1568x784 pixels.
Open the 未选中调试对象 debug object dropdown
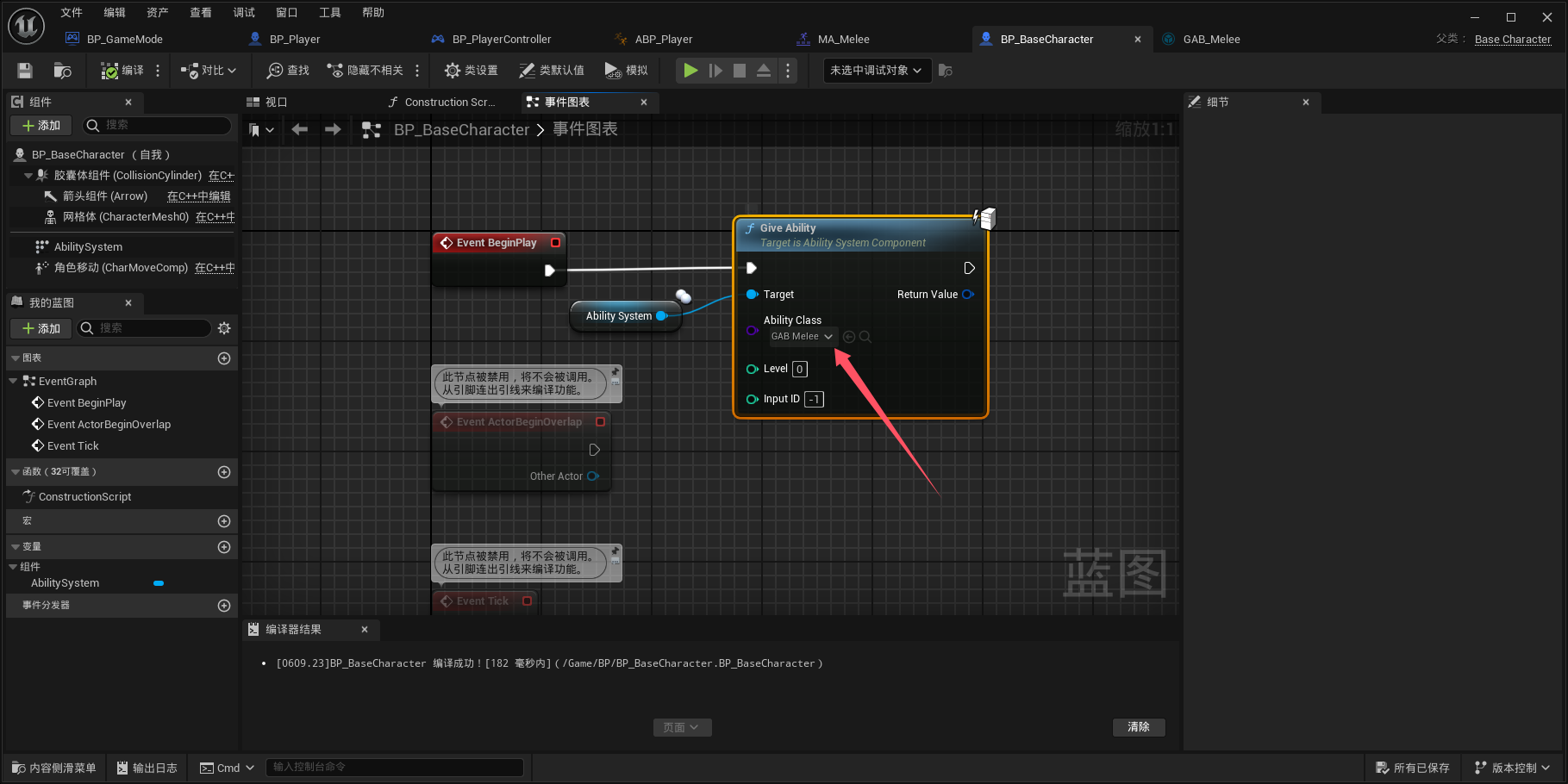[x=878, y=71]
